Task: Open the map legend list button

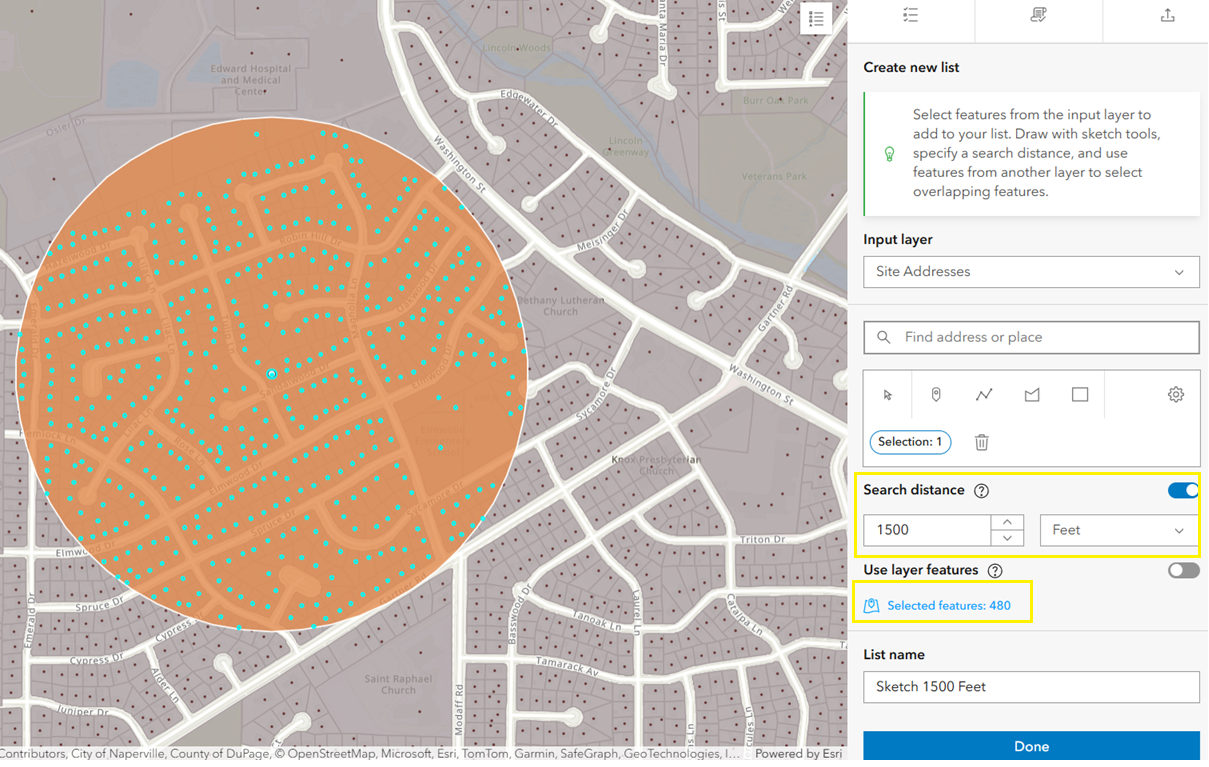Action: point(816,19)
